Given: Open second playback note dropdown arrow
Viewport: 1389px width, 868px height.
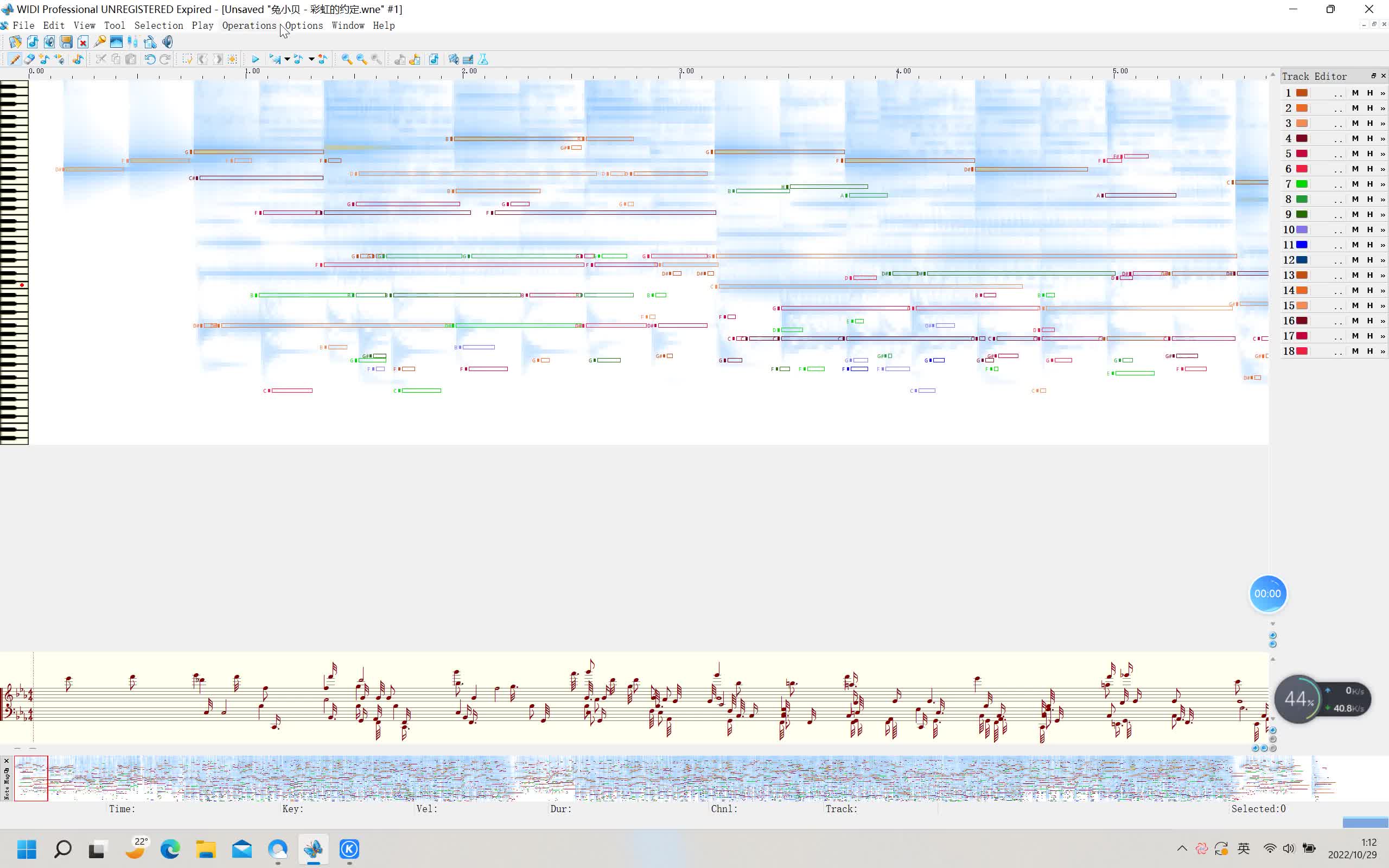Looking at the screenshot, I should click(x=311, y=59).
